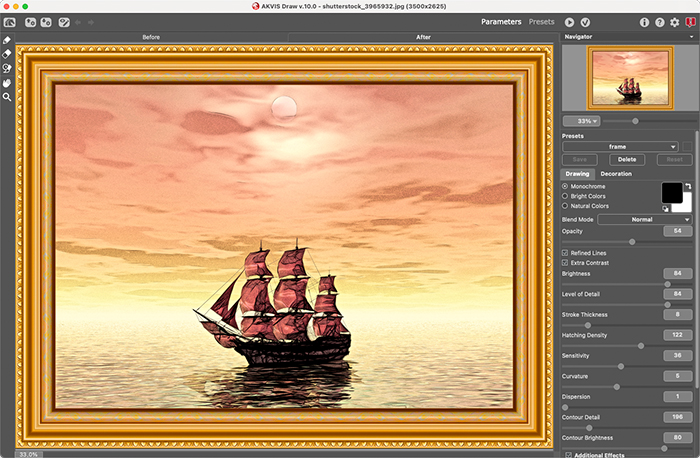Swap colors using the curved arrow icon

coord(687,186)
